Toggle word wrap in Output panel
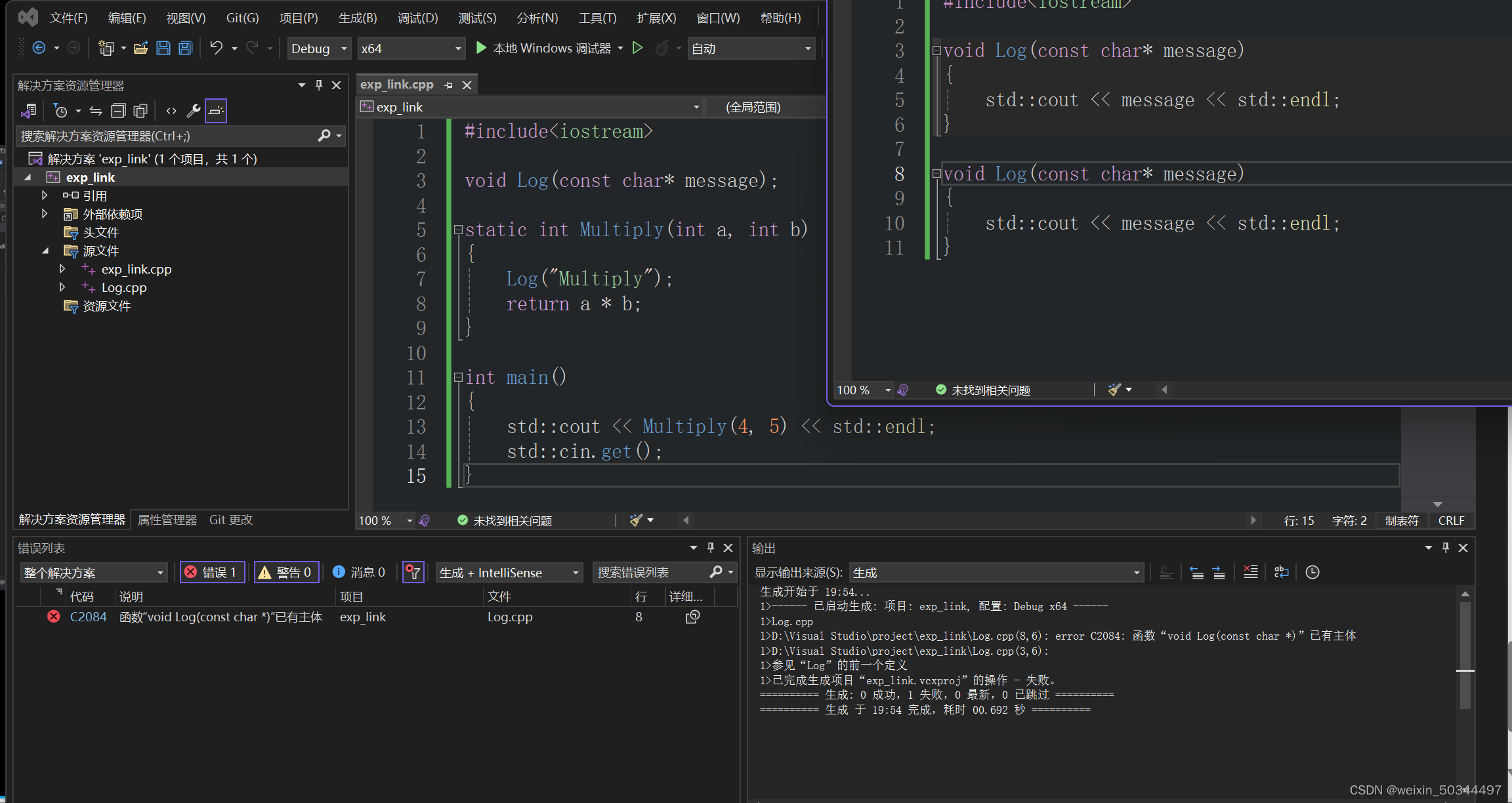Viewport: 1512px width, 803px height. (1281, 572)
